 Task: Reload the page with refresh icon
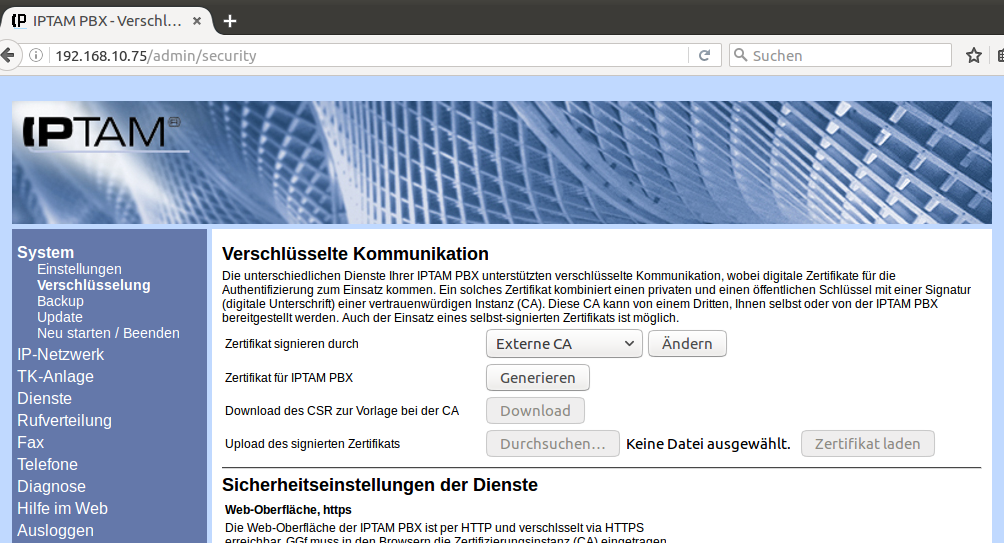[x=704, y=56]
